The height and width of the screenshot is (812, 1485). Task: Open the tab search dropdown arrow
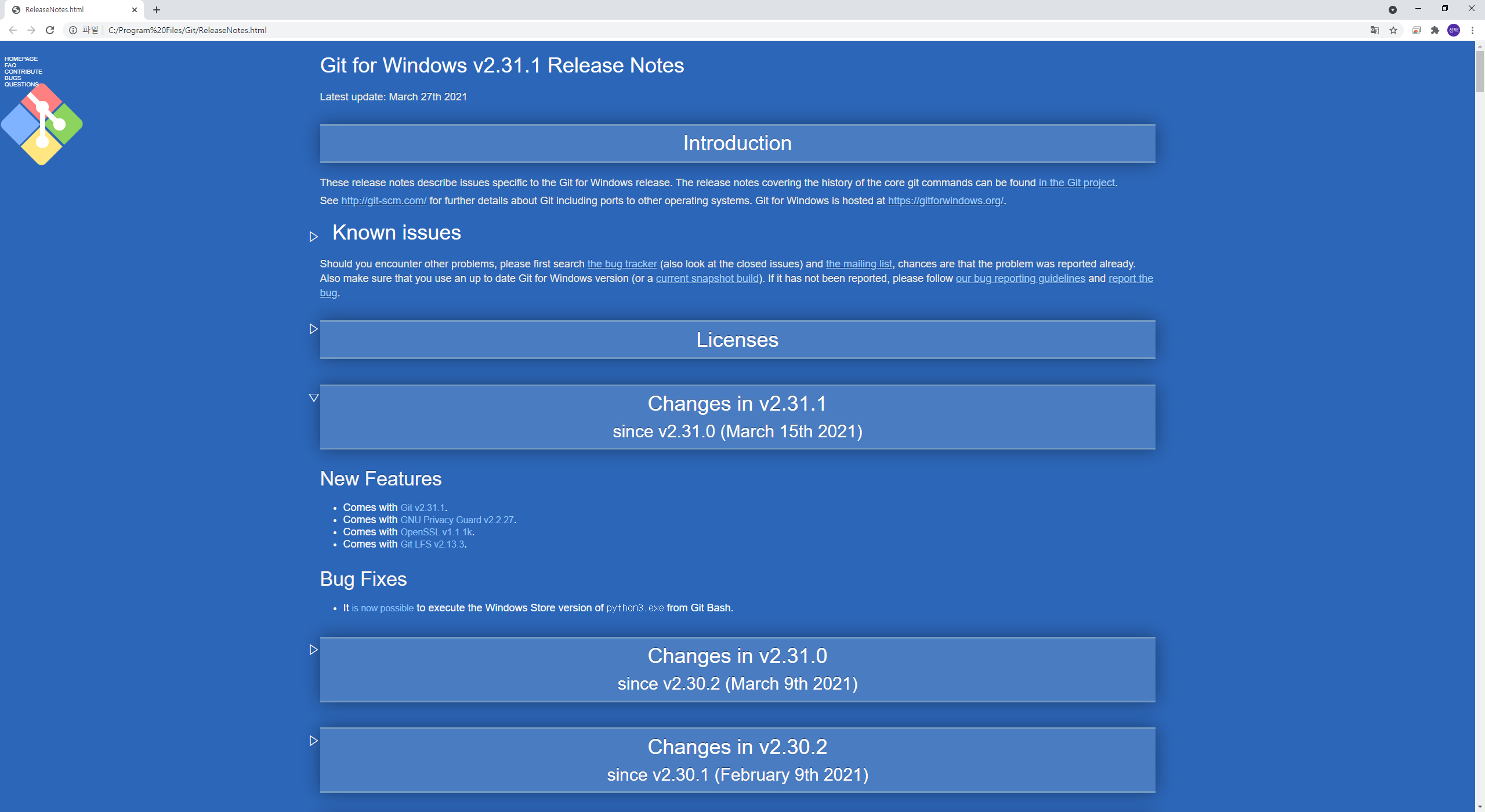1392,9
